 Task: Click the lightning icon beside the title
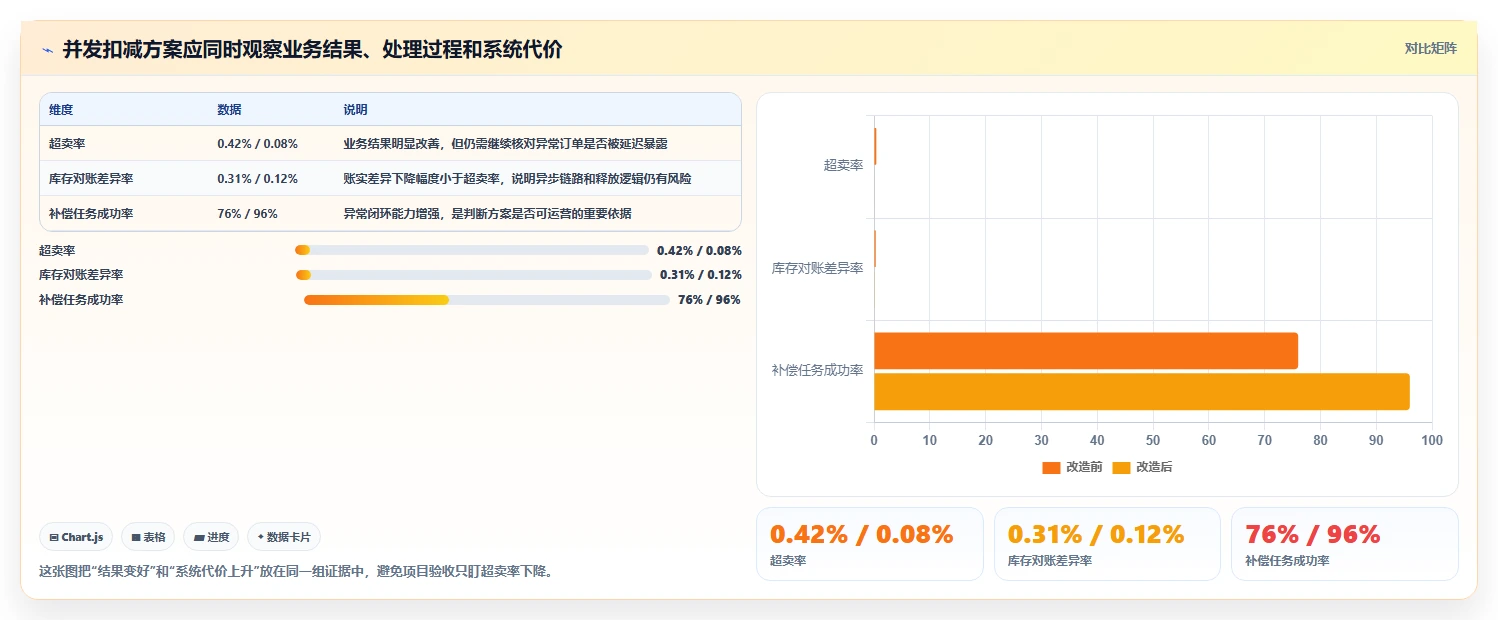[x=47, y=50]
